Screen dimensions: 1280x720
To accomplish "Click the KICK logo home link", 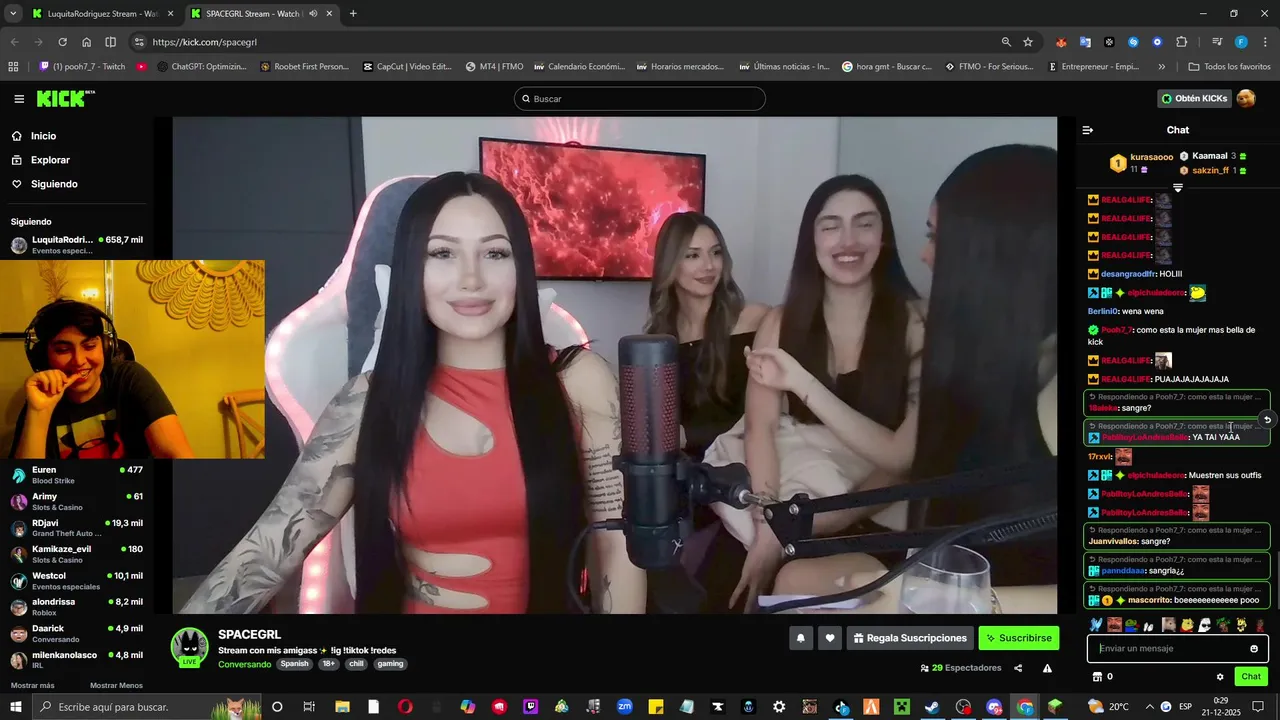I will point(65,99).
